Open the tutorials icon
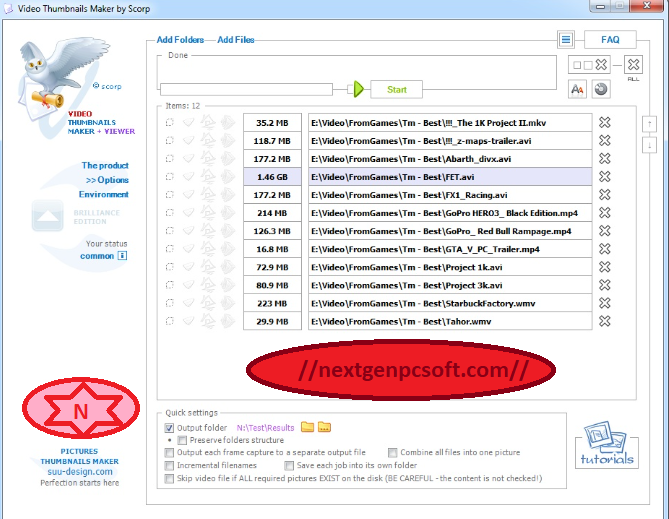 coord(608,446)
